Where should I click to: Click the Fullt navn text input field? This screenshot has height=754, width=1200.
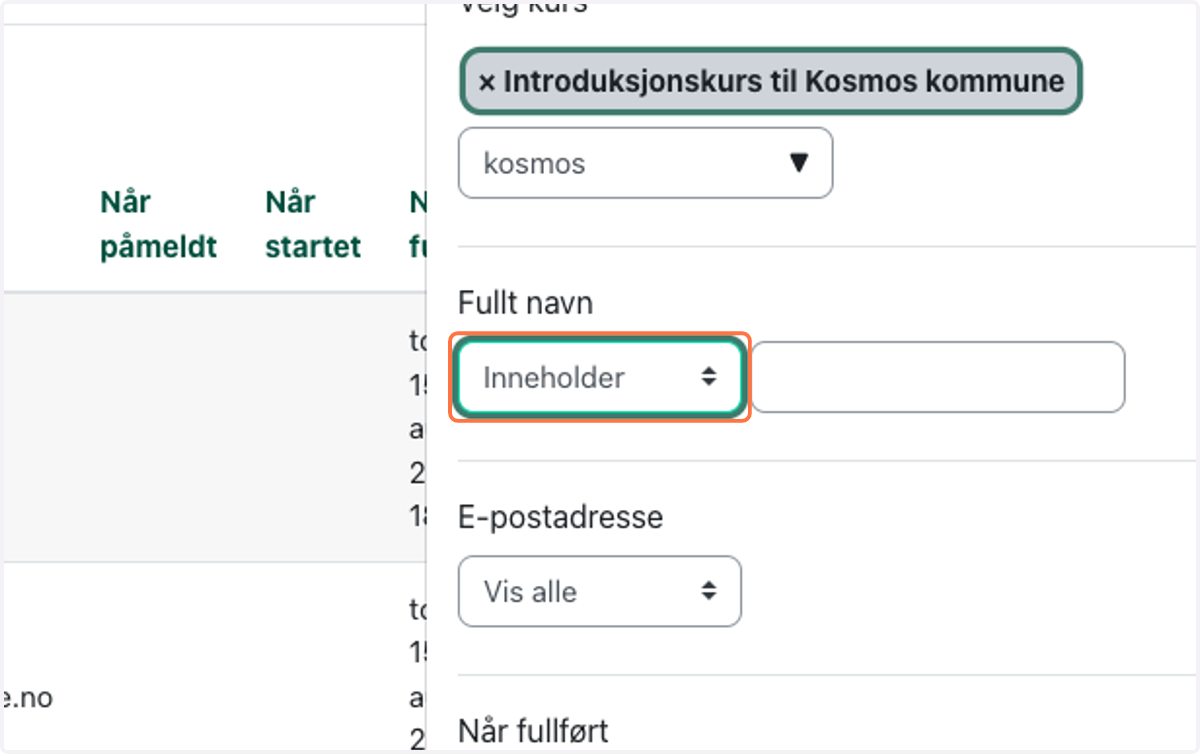tap(938, 377)
